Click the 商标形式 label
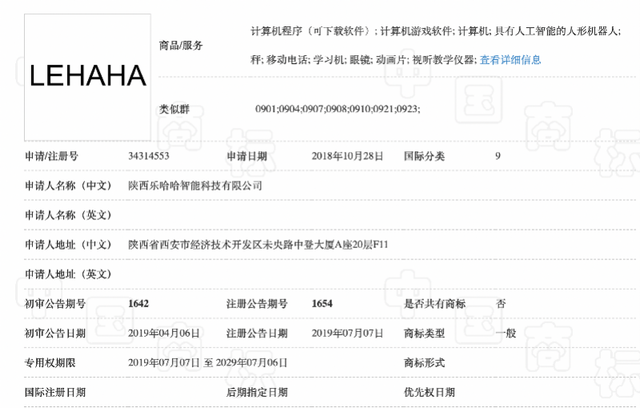This screenshot has height=408, width=640. pos(424,362)
